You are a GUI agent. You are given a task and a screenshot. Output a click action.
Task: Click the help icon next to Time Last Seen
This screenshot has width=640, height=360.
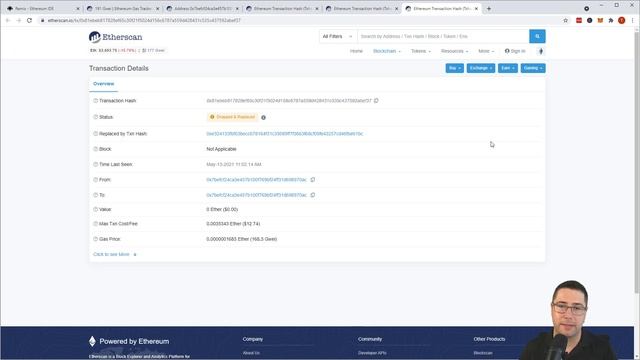[96, 164]
